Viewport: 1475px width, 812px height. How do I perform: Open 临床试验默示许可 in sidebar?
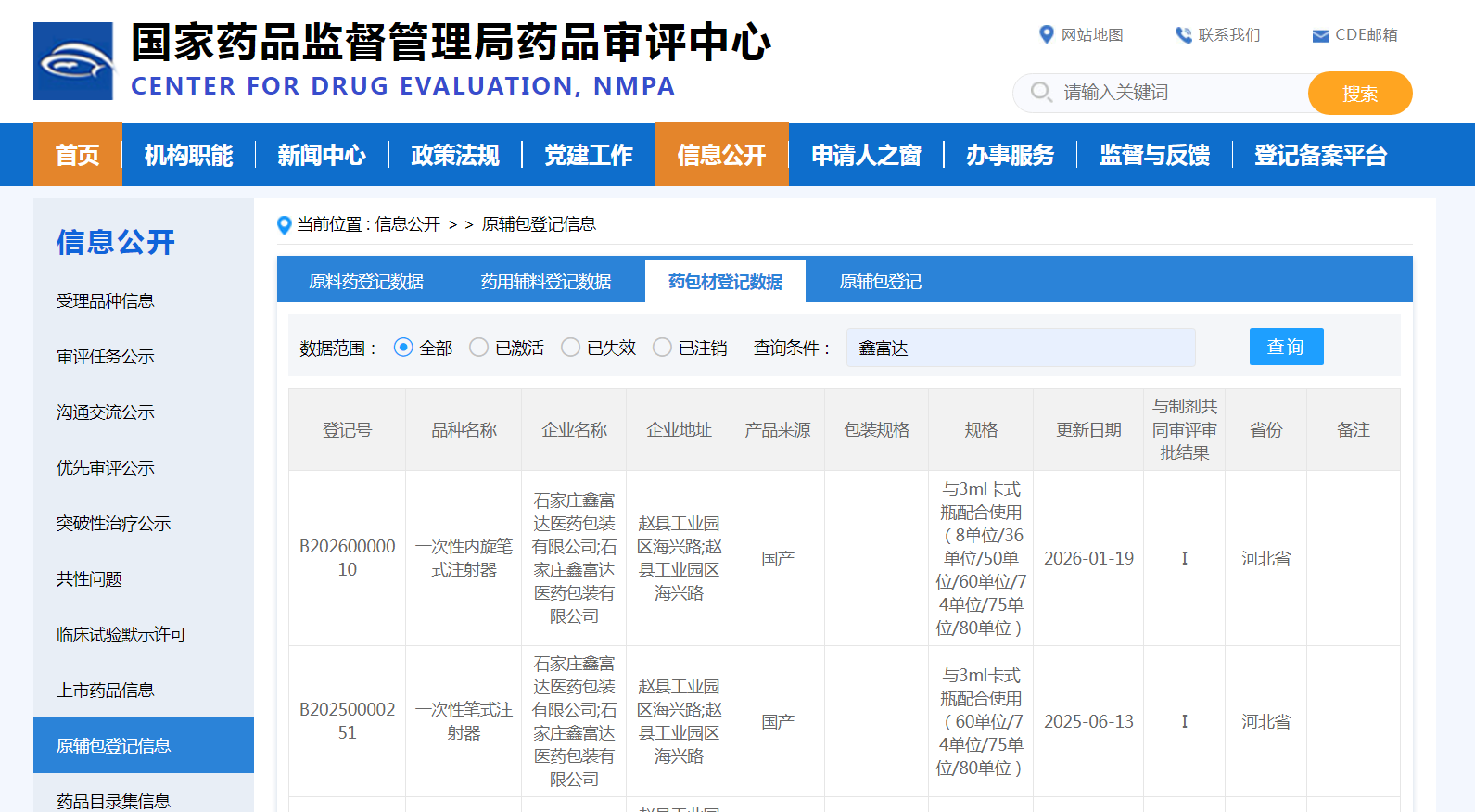coord(144,634)
